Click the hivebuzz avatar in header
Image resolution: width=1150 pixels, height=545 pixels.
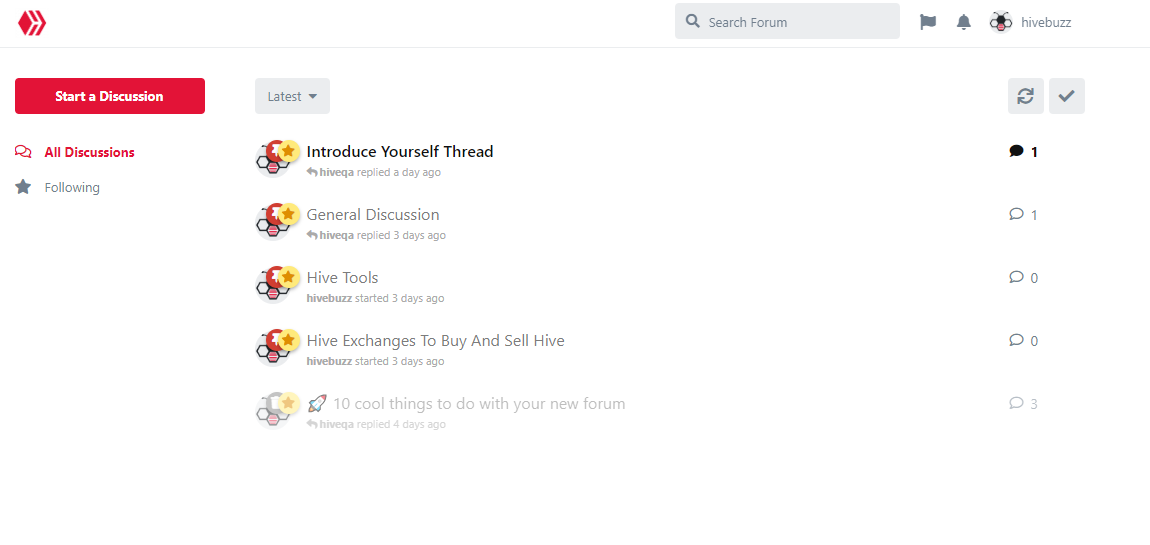point(1000,23)
